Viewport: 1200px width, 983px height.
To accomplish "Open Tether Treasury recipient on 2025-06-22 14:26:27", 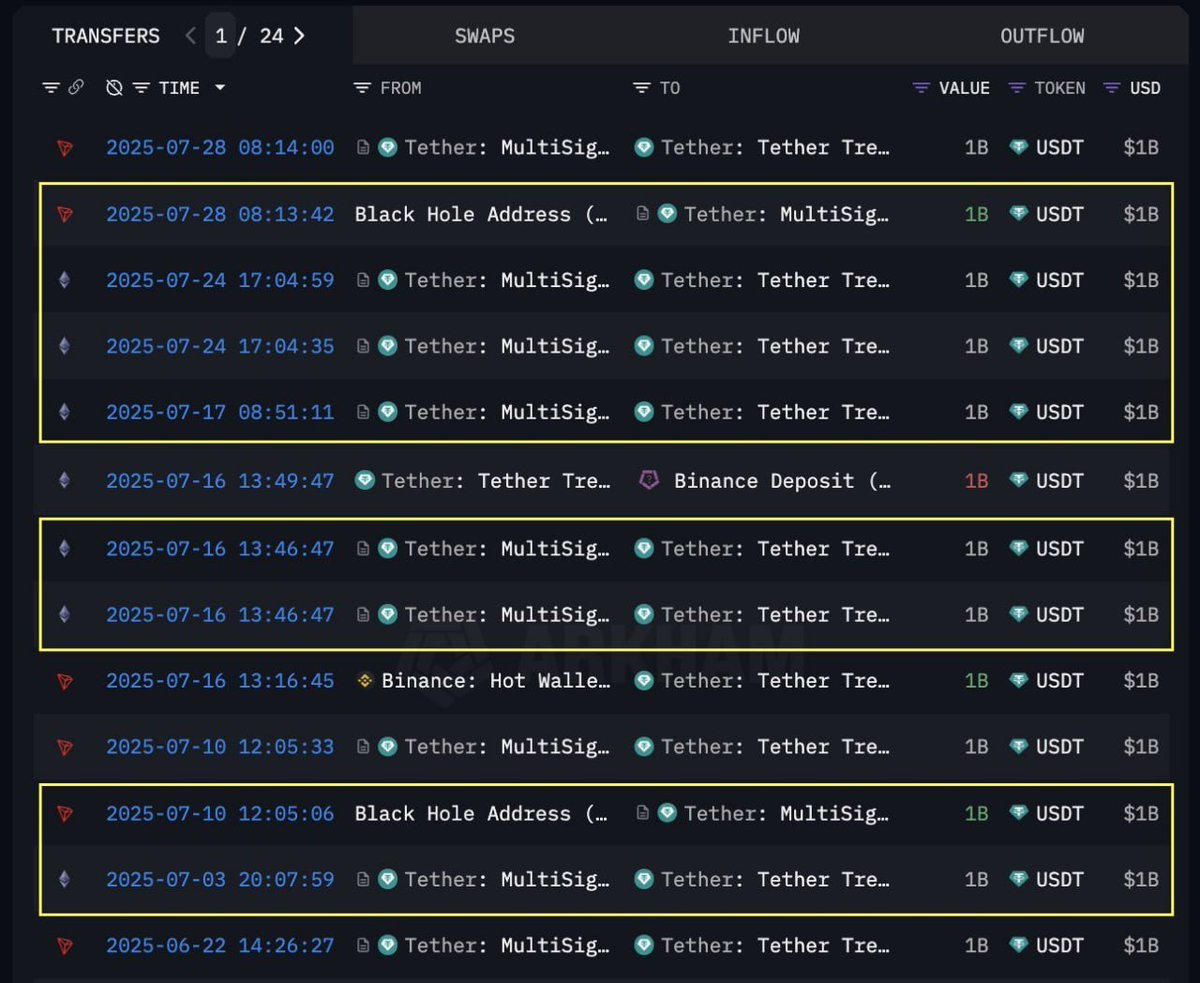I will coord(775,945).
